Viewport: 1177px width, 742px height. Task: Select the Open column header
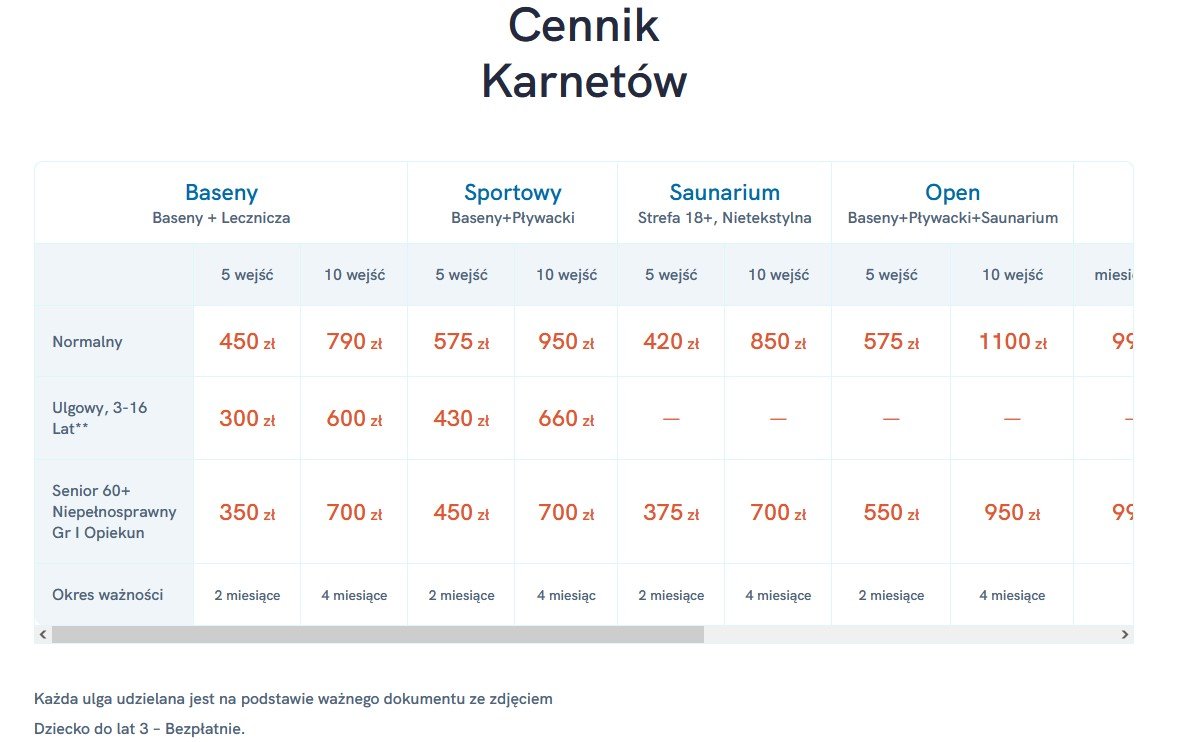point(952,193)
